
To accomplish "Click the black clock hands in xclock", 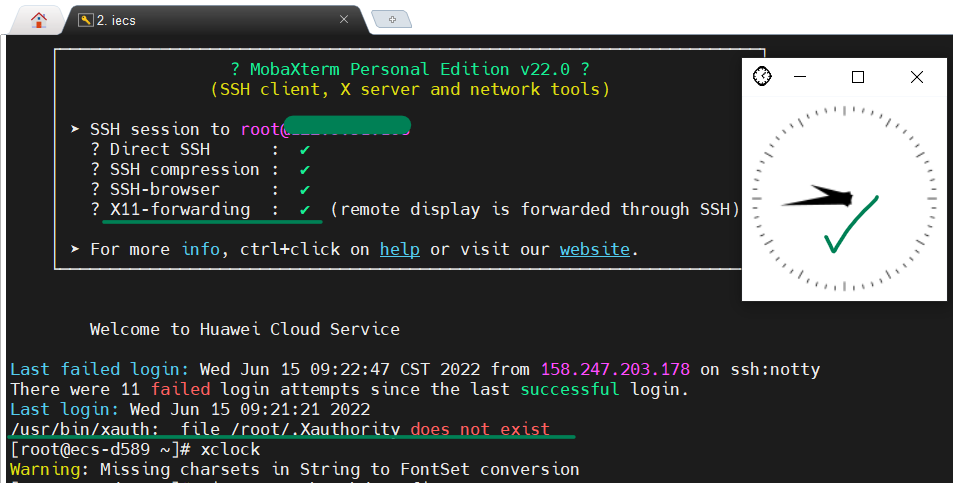I will (x=817, y=197).
